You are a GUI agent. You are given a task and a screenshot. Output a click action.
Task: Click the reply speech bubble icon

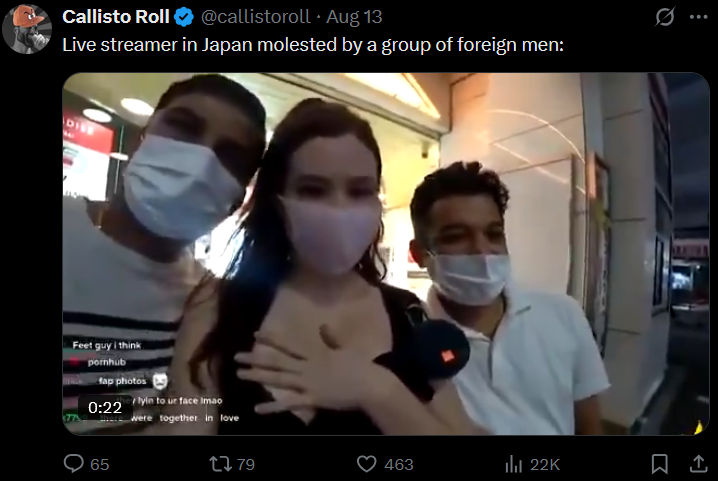pyautogui.click(x=73, y=464)
